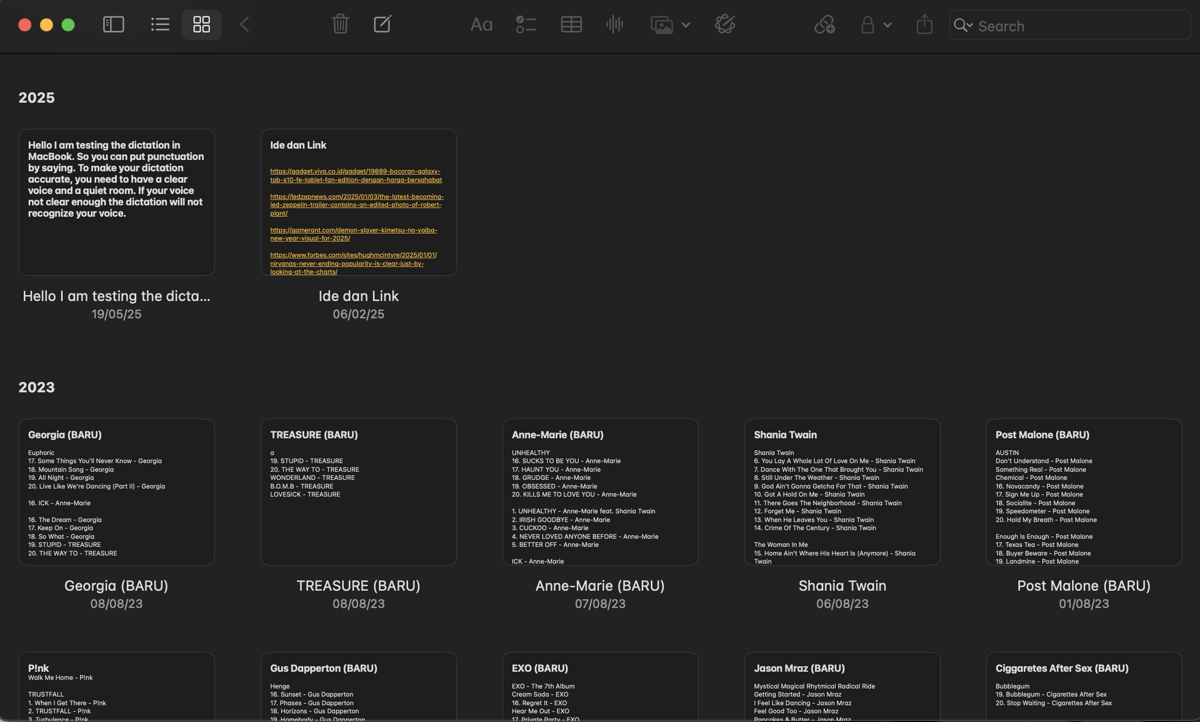
Task: Open search options magnifier dropdown
Action: coord(963,26)
